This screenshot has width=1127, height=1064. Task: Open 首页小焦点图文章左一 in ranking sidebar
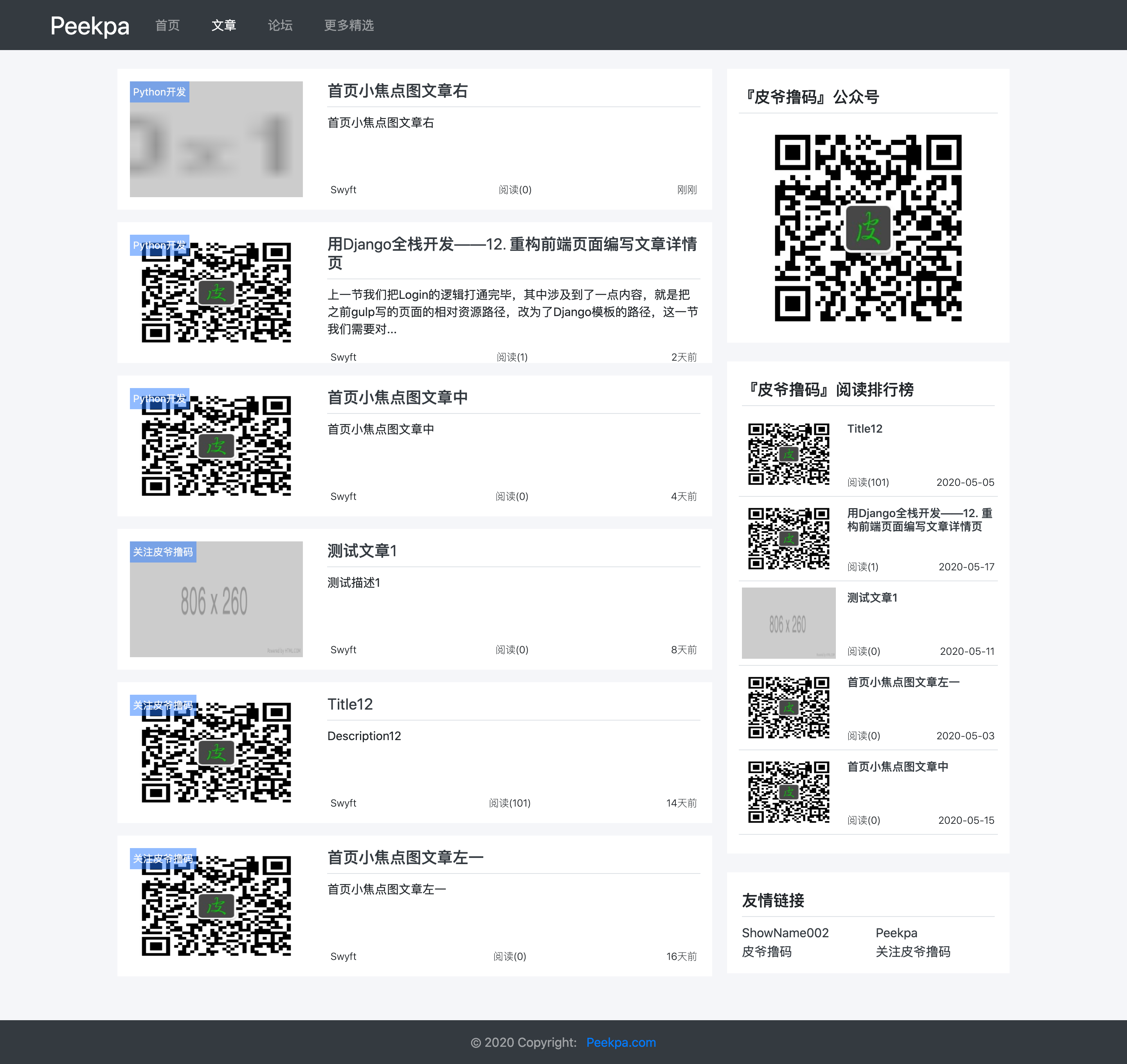pos(904,682)
